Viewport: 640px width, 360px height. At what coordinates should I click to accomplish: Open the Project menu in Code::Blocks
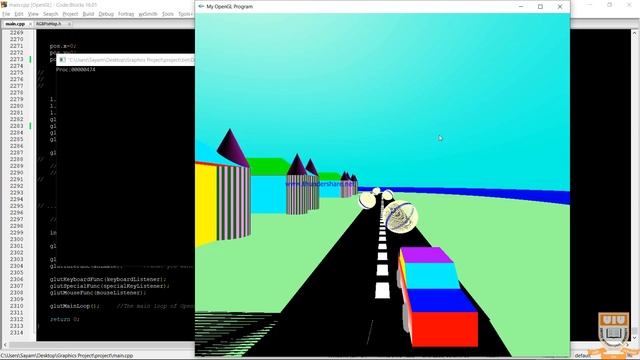[70, 14]
